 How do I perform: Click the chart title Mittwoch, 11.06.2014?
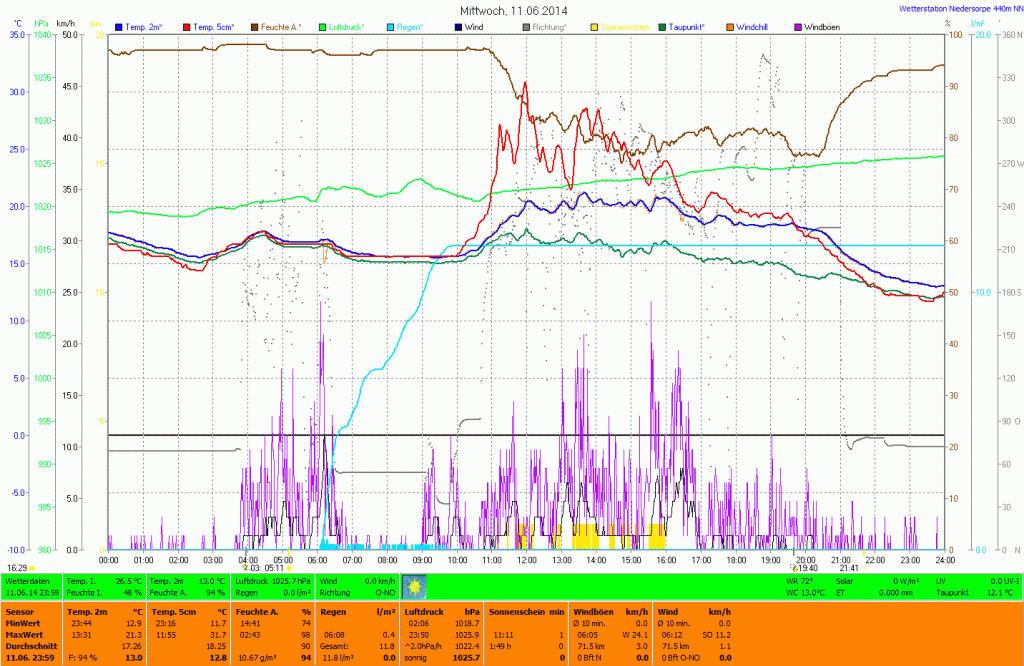(x=511, y=10)
